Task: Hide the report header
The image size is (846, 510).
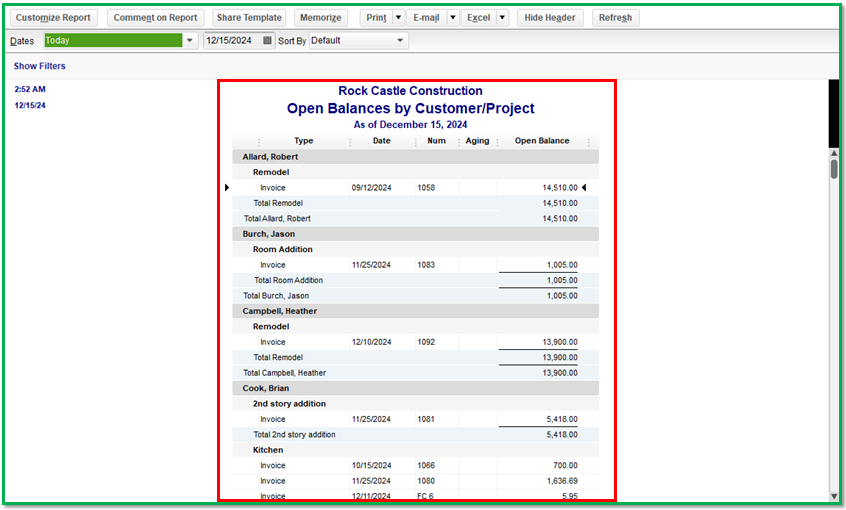Action: [550, 18]
